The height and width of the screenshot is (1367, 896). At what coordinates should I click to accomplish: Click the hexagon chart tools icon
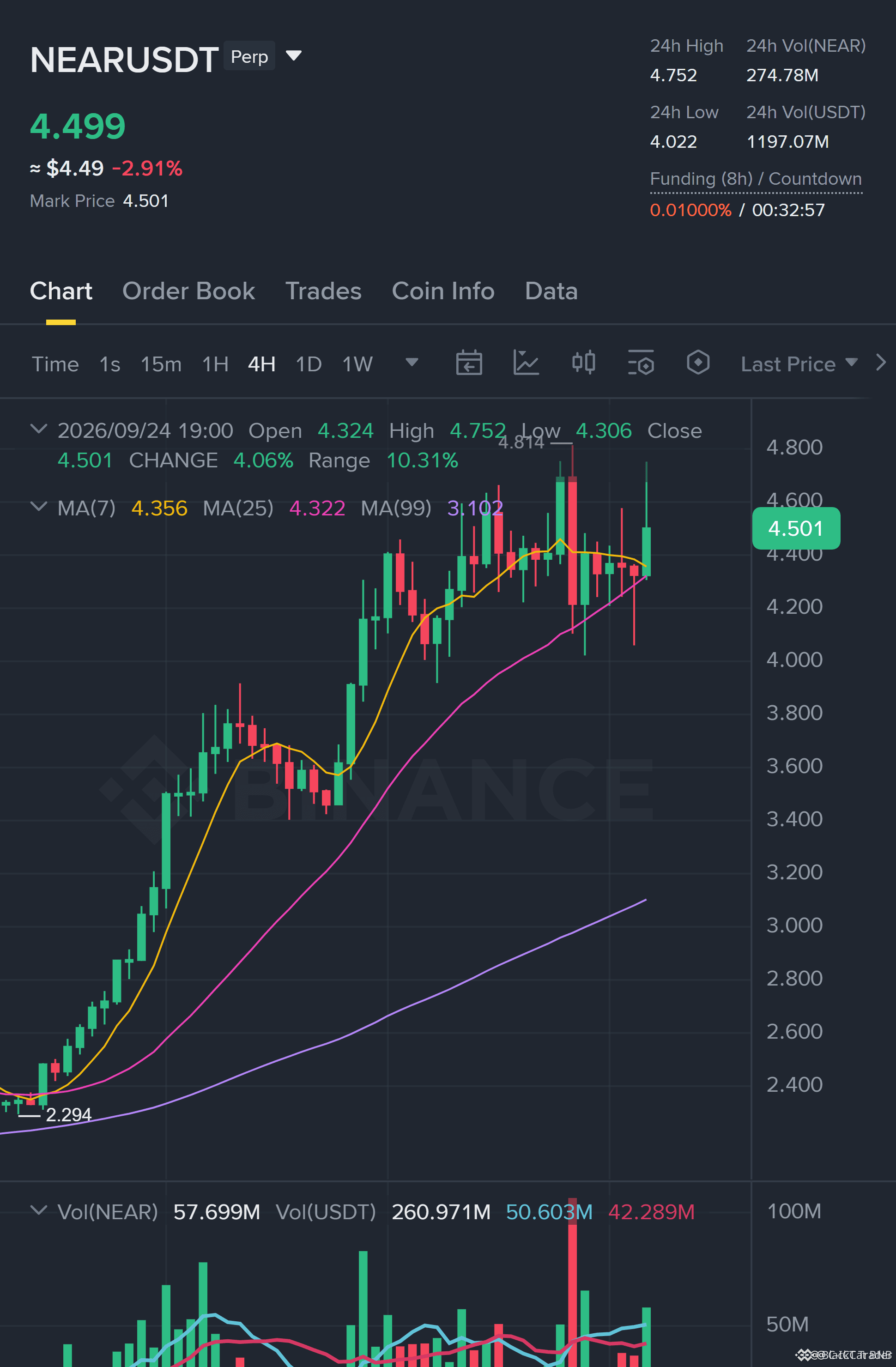(x=698, y=363)
